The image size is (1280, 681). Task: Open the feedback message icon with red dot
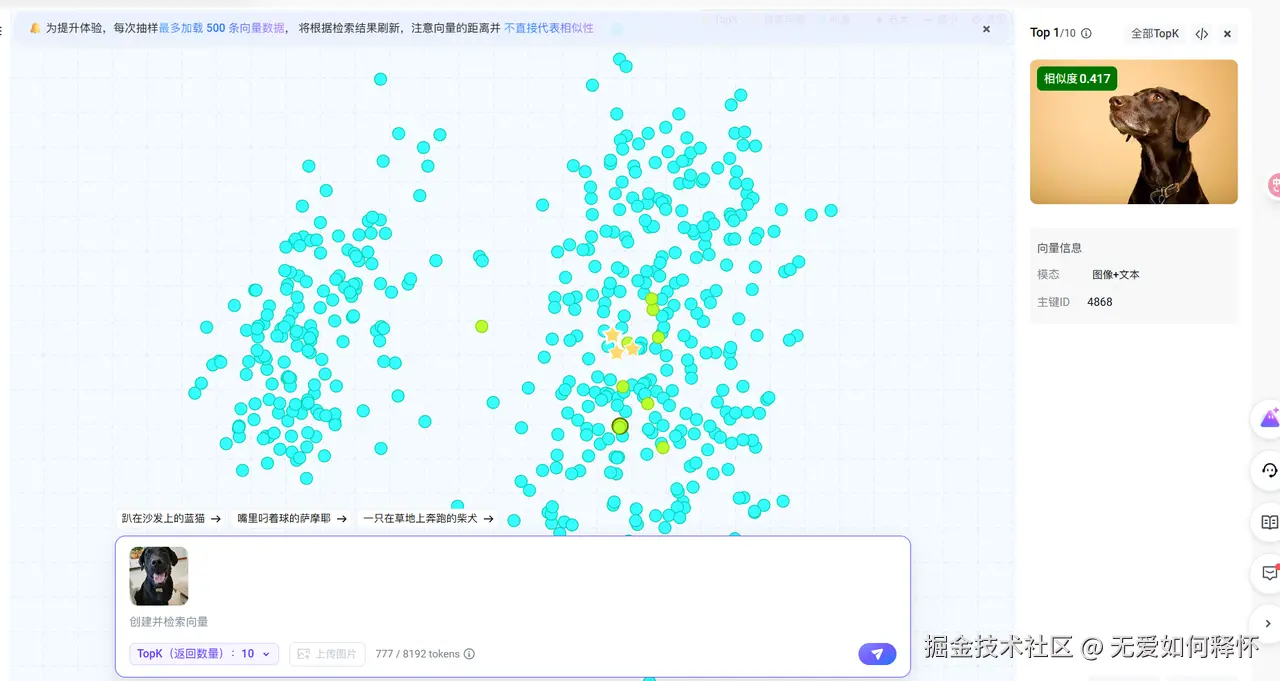(1268, 573)
